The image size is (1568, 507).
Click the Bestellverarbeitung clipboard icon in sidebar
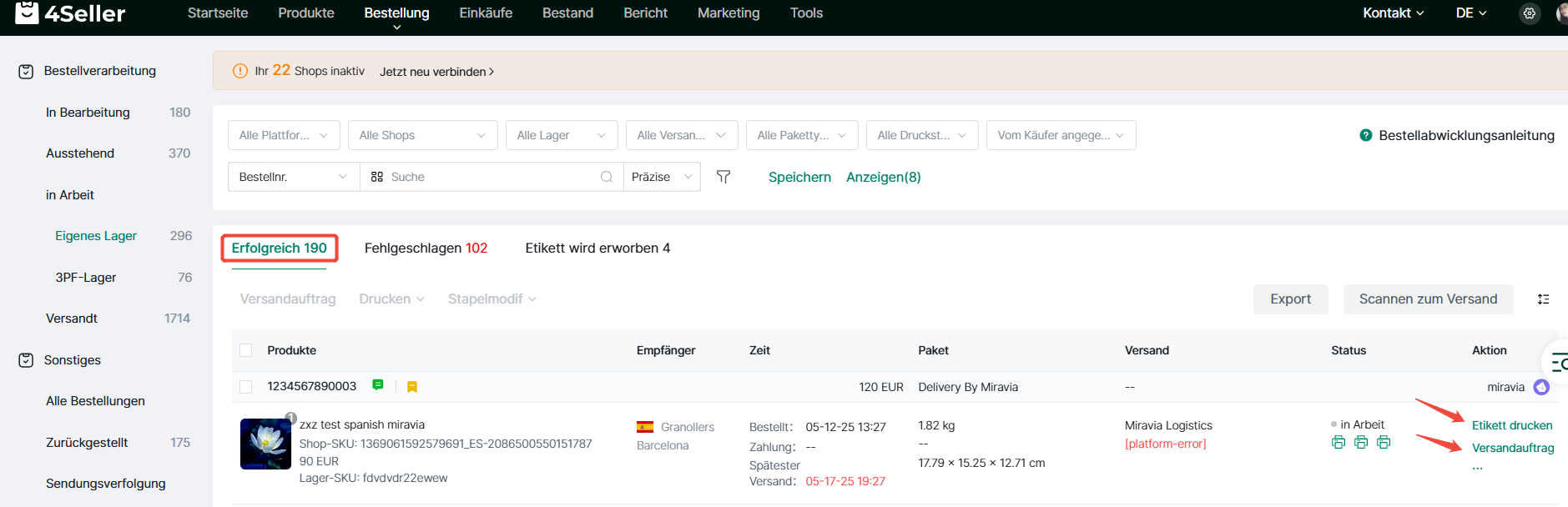click(26, 72)
